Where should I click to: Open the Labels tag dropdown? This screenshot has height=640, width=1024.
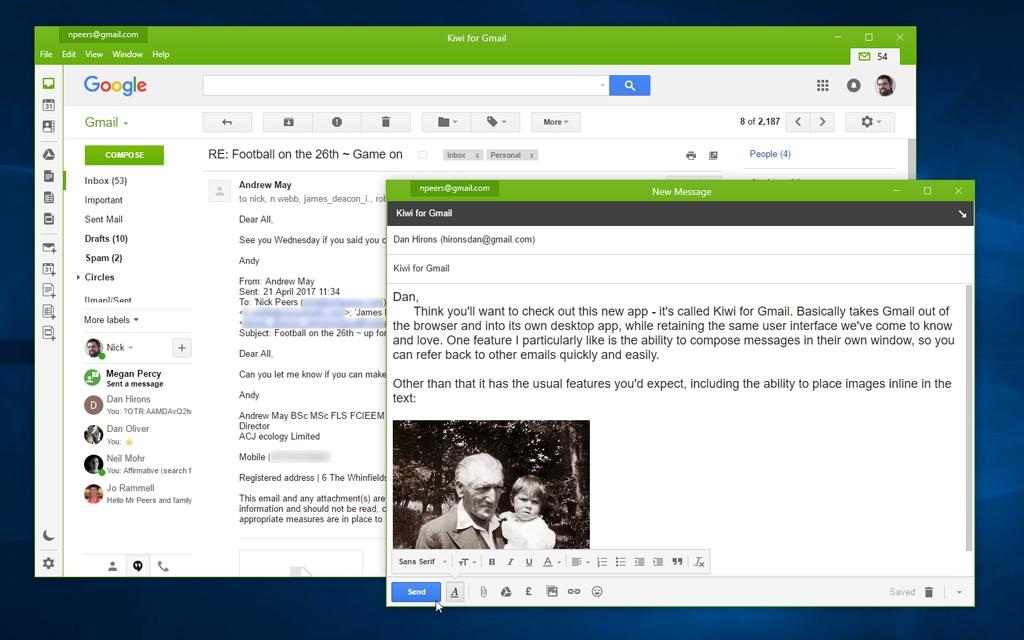496,122
